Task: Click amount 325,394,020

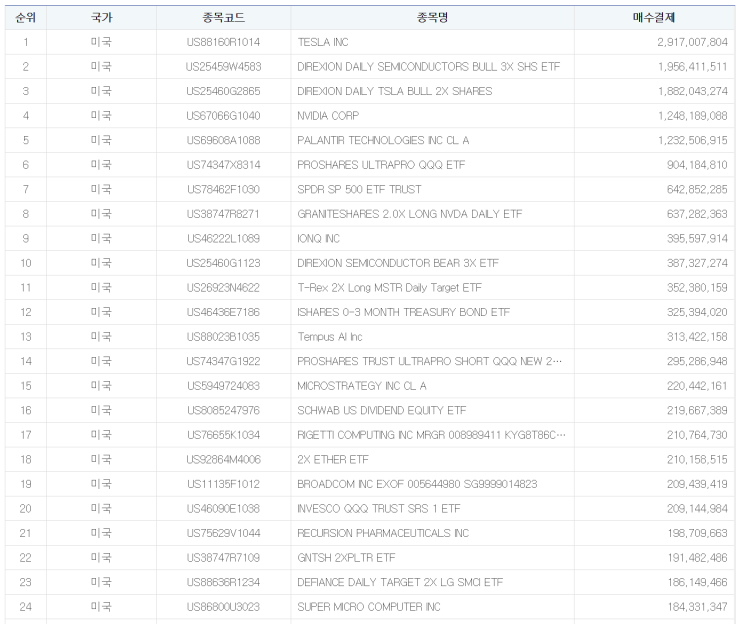Action: coord(697,312)
